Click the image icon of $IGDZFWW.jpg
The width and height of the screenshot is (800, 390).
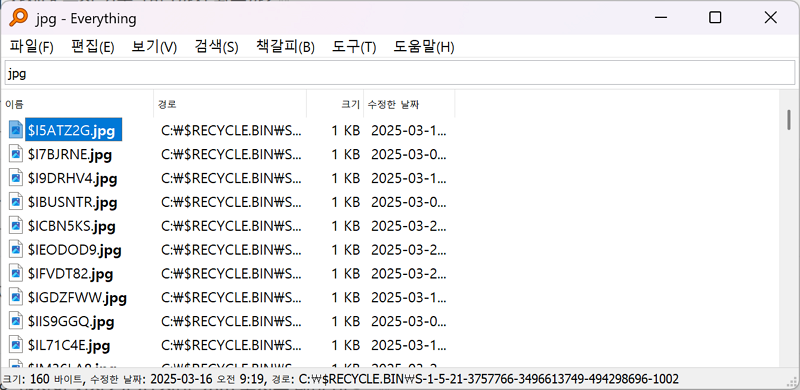pos(17,297)
